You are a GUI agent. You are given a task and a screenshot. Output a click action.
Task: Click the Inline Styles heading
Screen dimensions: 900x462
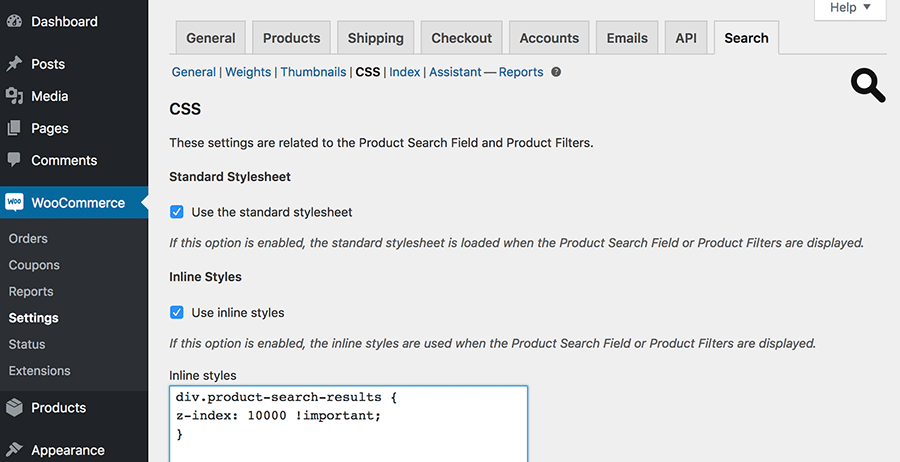click(205, 277)
